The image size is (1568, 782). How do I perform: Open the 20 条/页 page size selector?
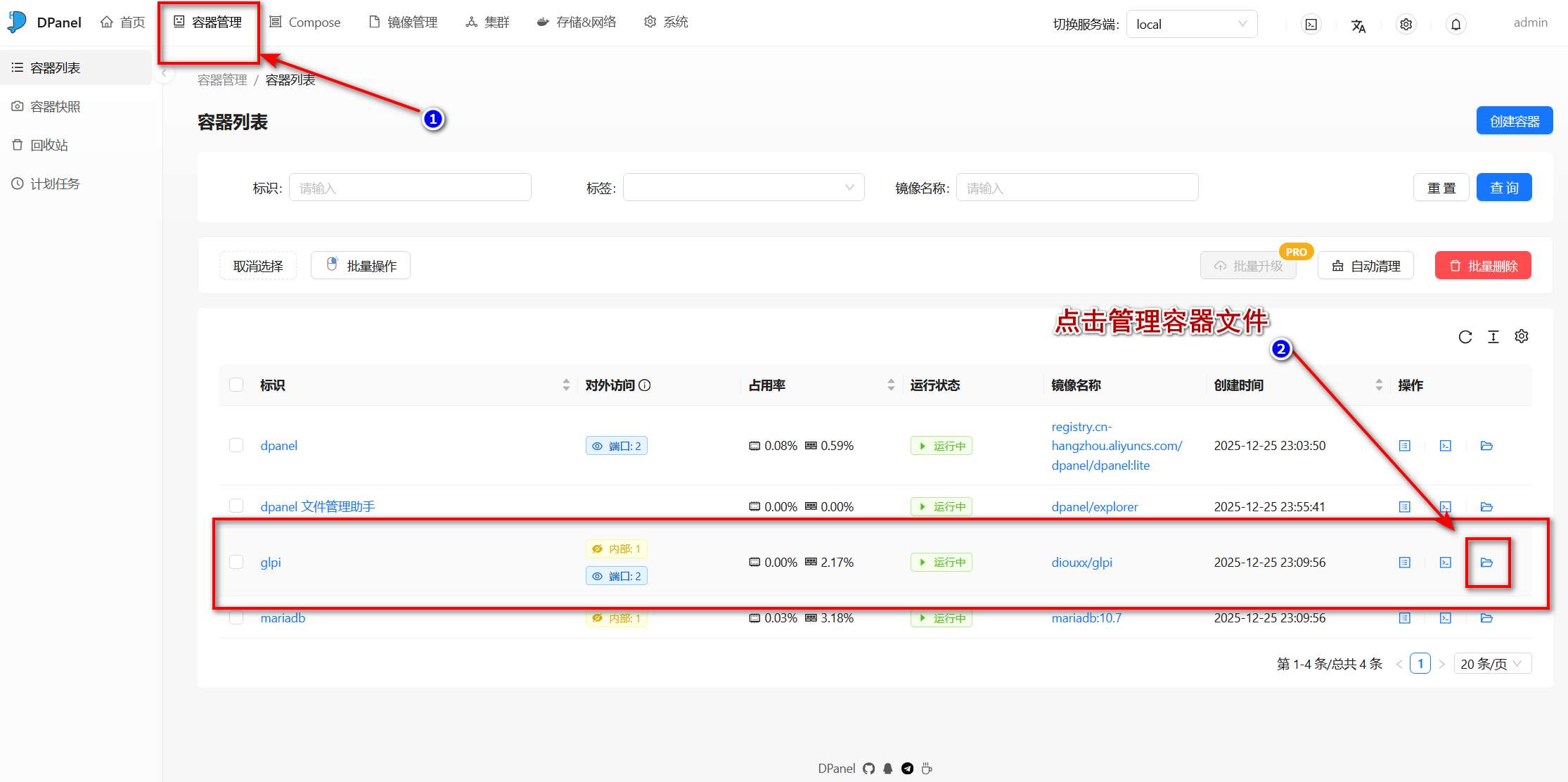pos(1491,664)
